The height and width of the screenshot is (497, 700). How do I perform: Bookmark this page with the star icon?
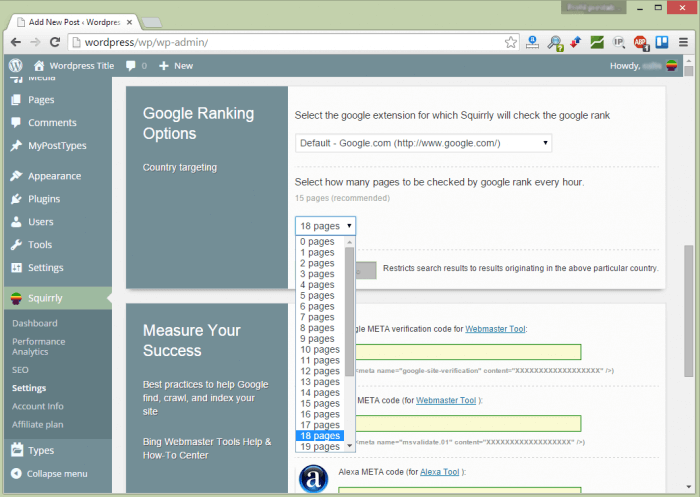point(510,42)
